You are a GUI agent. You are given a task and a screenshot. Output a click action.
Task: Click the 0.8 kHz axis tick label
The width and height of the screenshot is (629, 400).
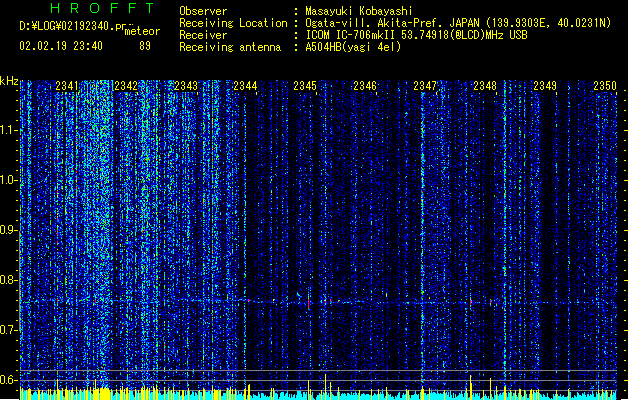click(x=9, y=280)
